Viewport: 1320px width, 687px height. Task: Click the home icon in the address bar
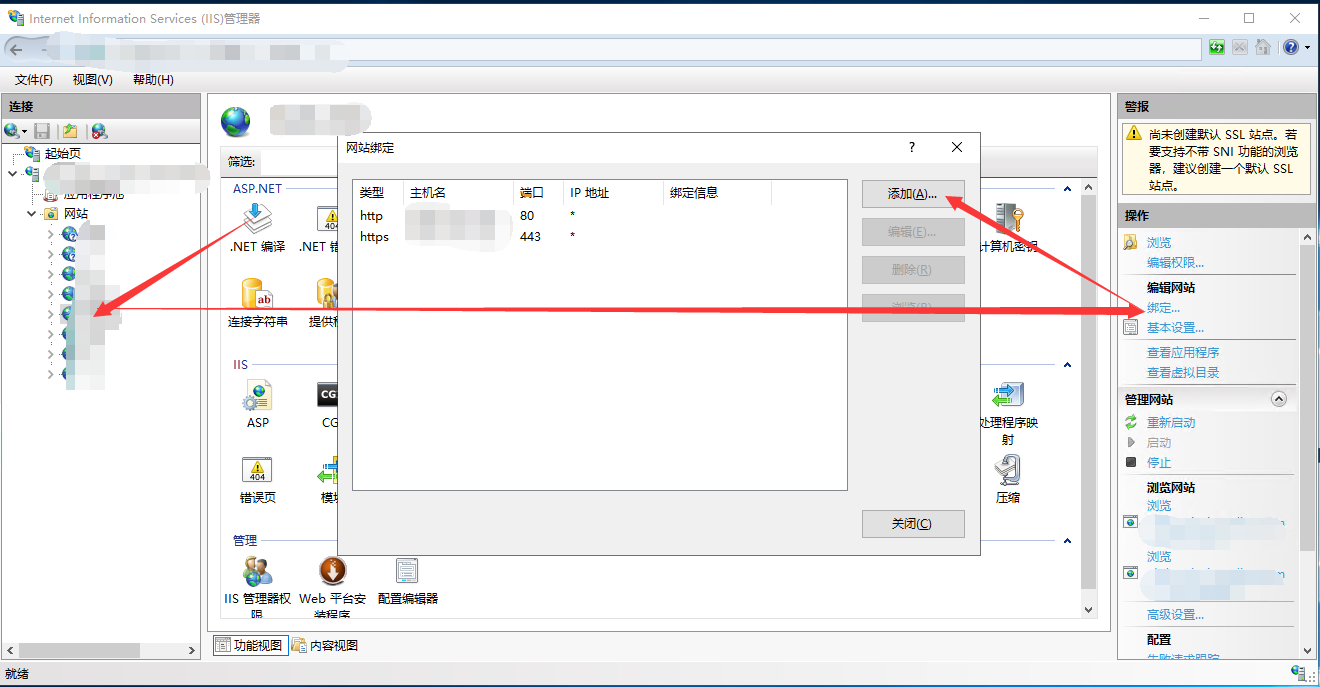[x=1262, y=47]
